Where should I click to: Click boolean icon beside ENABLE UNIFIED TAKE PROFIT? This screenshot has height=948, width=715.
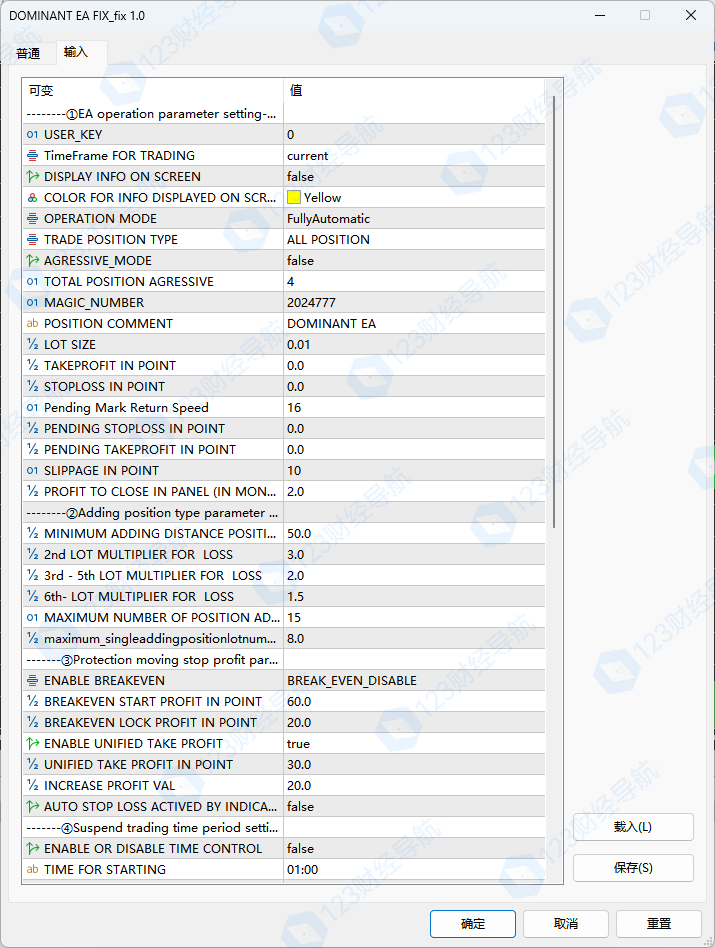(33, 744)
